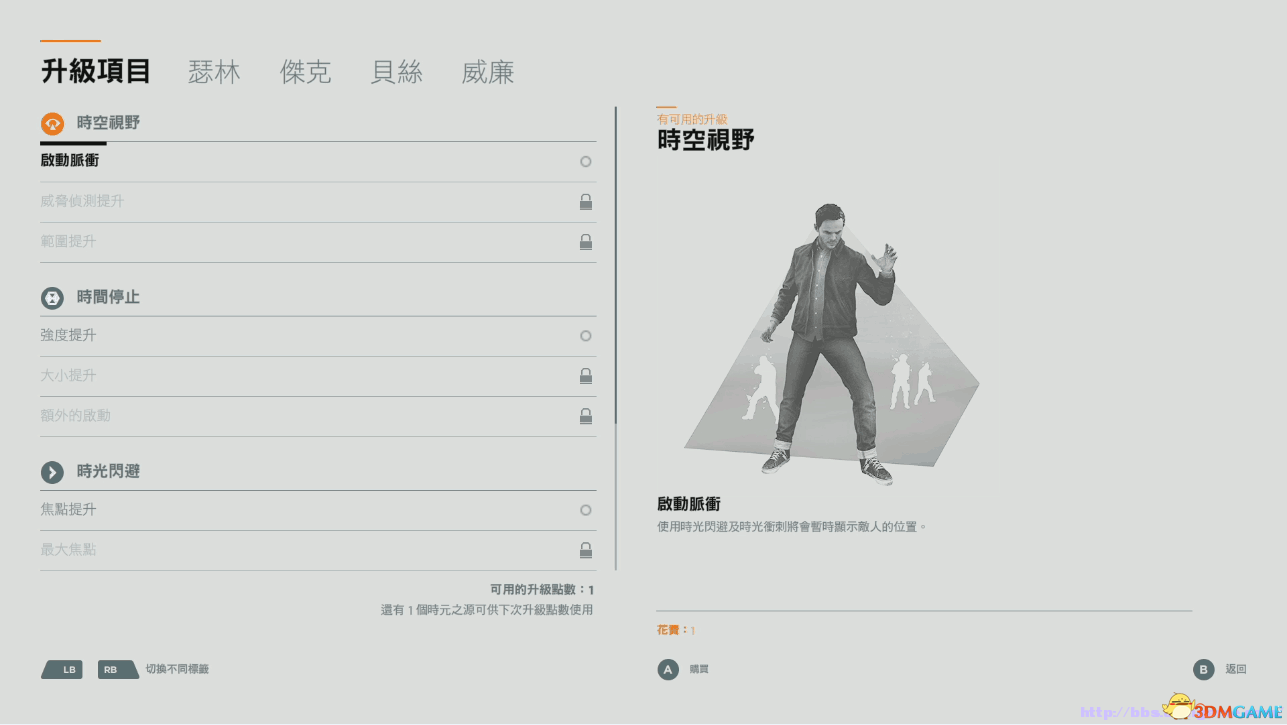
Task: Click the 時光閃避 arrow category icon
Action: pos(52,472)
